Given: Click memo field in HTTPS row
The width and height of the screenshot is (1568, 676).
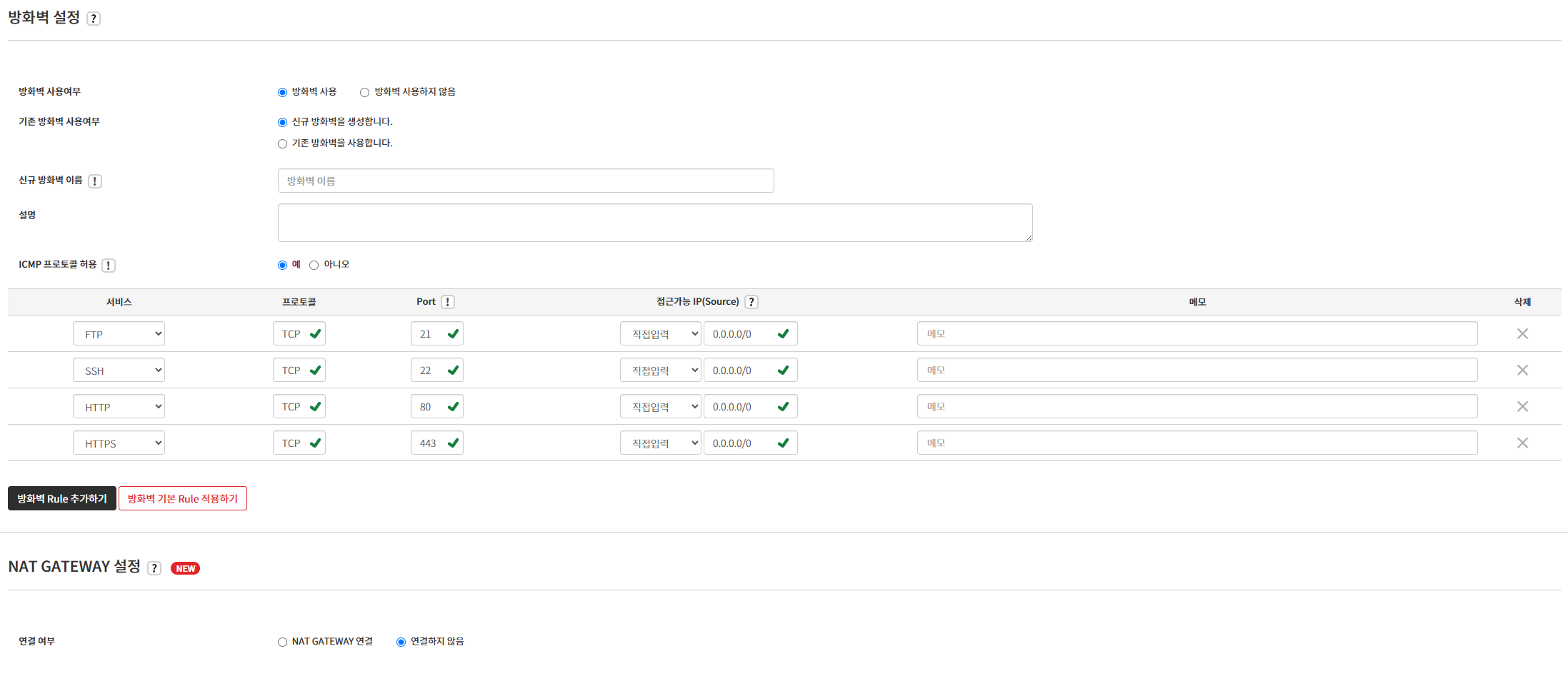Looking at the screenshot, I should (x=1197, y=443).
